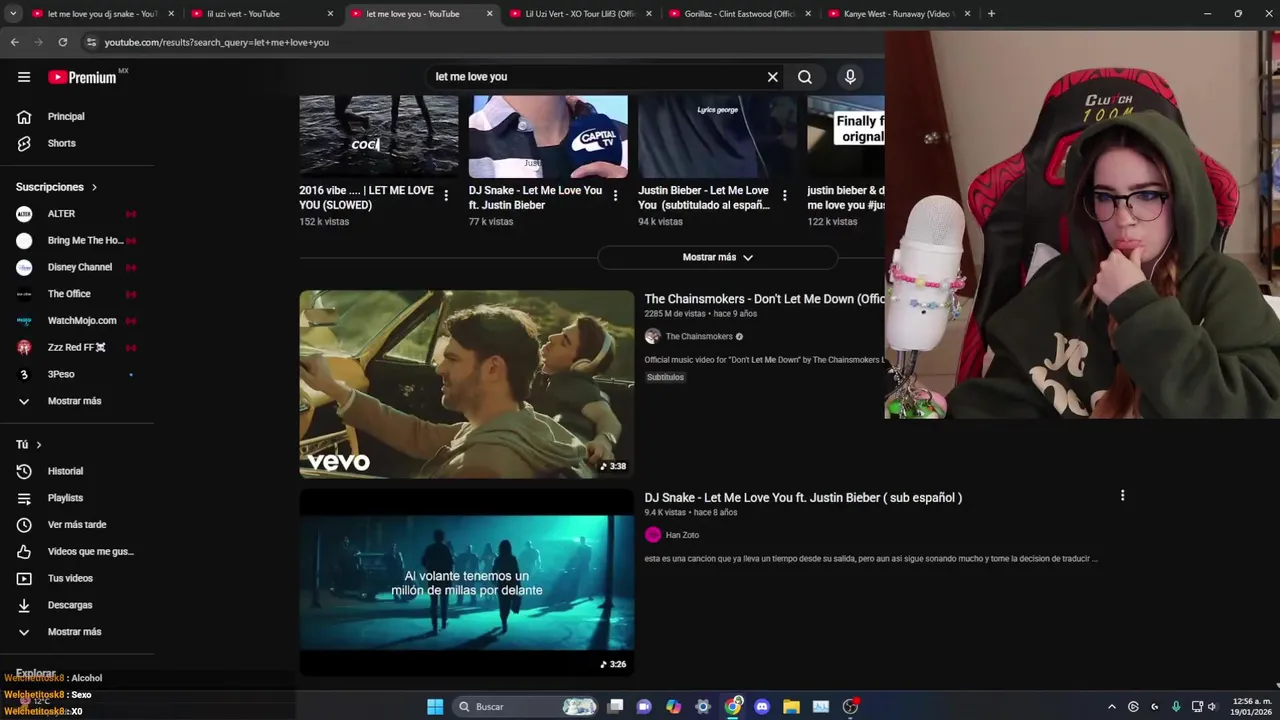Click the green microphone tray icon
Viewport: 1280px width, 720px height.
(1176, 707)
